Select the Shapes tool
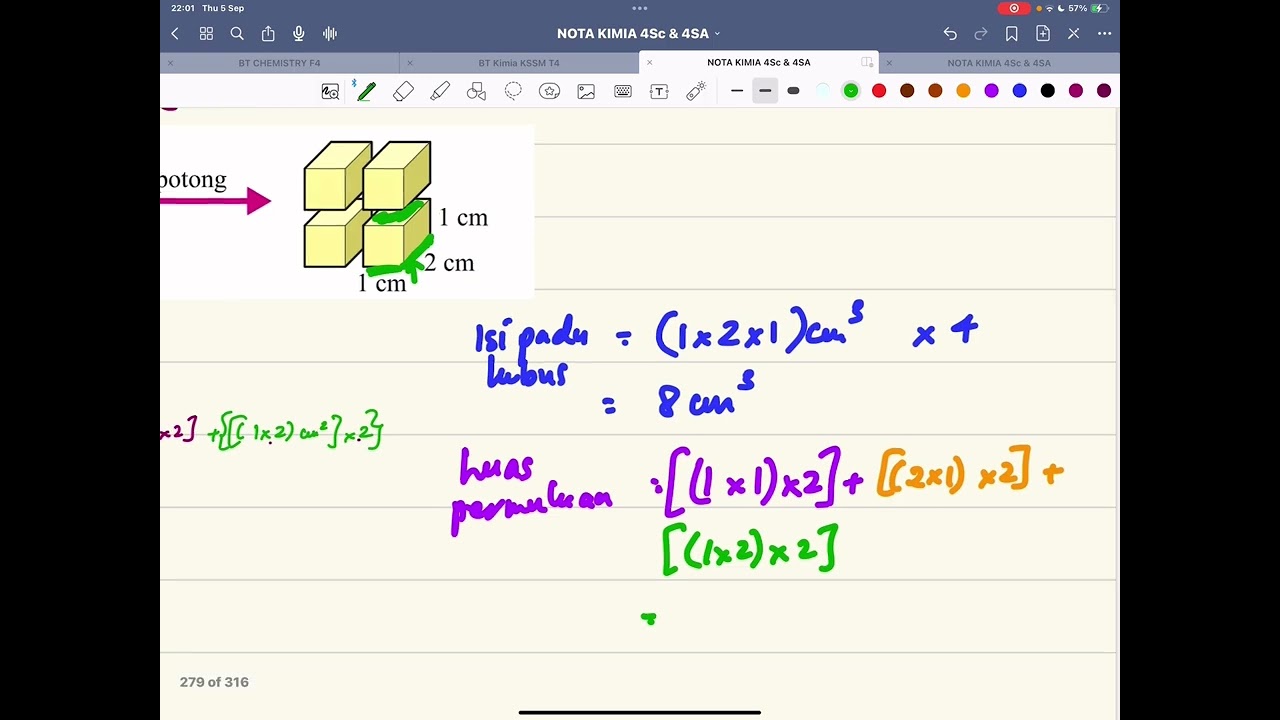This screenshot has width=1280, height=720. pos(476,91)
